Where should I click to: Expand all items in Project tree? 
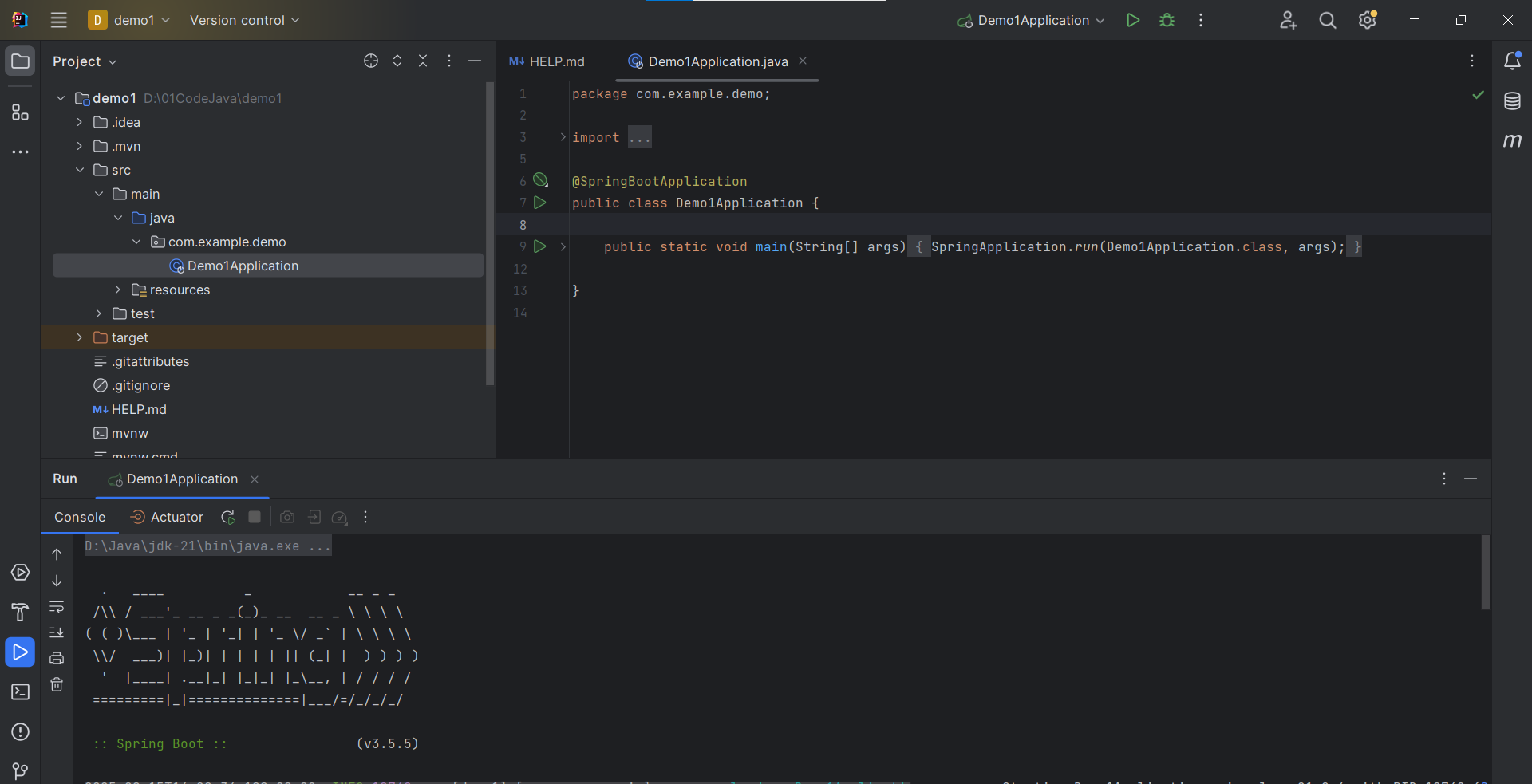pos(397,61)
